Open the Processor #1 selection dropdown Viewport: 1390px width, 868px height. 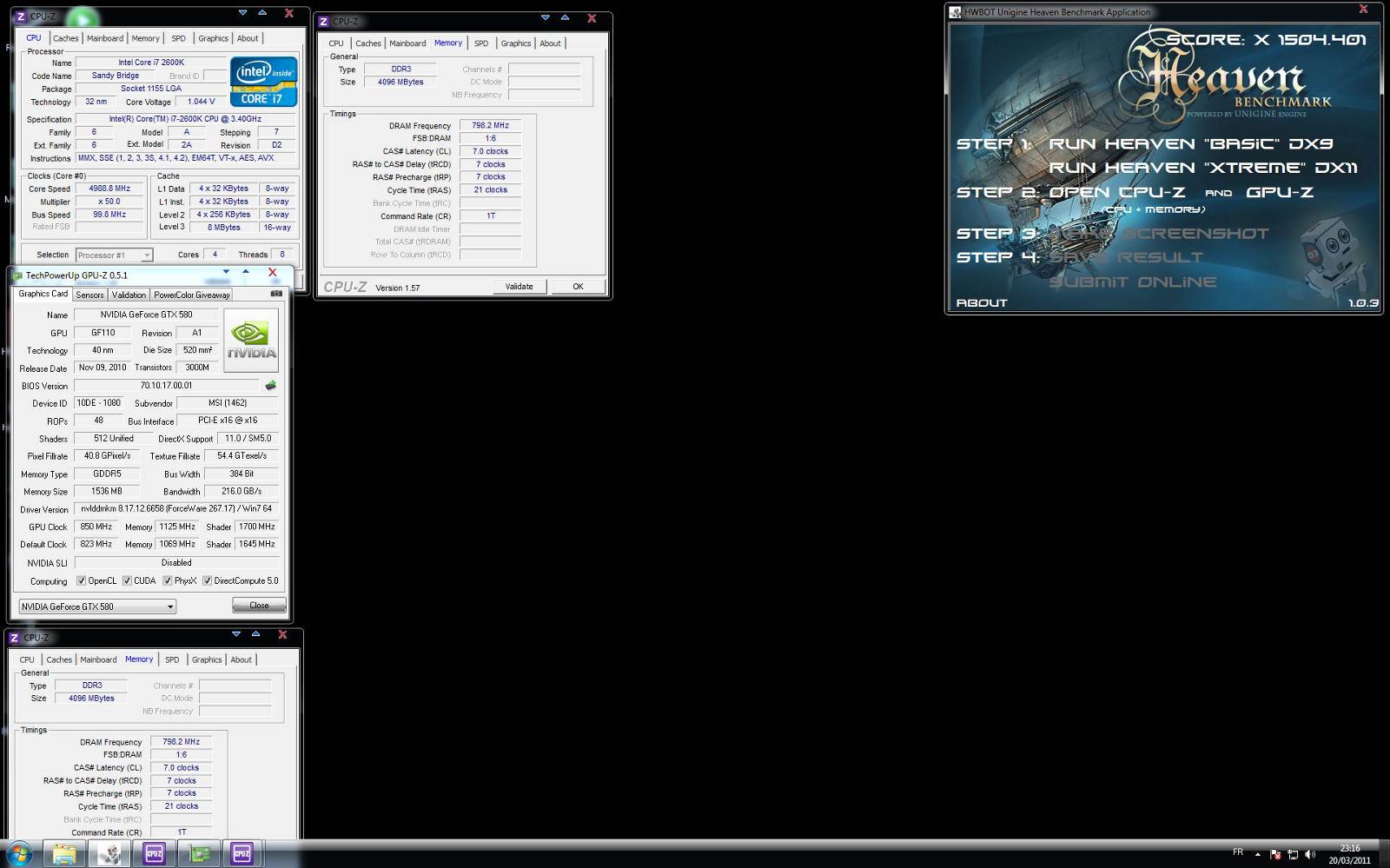pyautogui.click(x=114, y=255)
